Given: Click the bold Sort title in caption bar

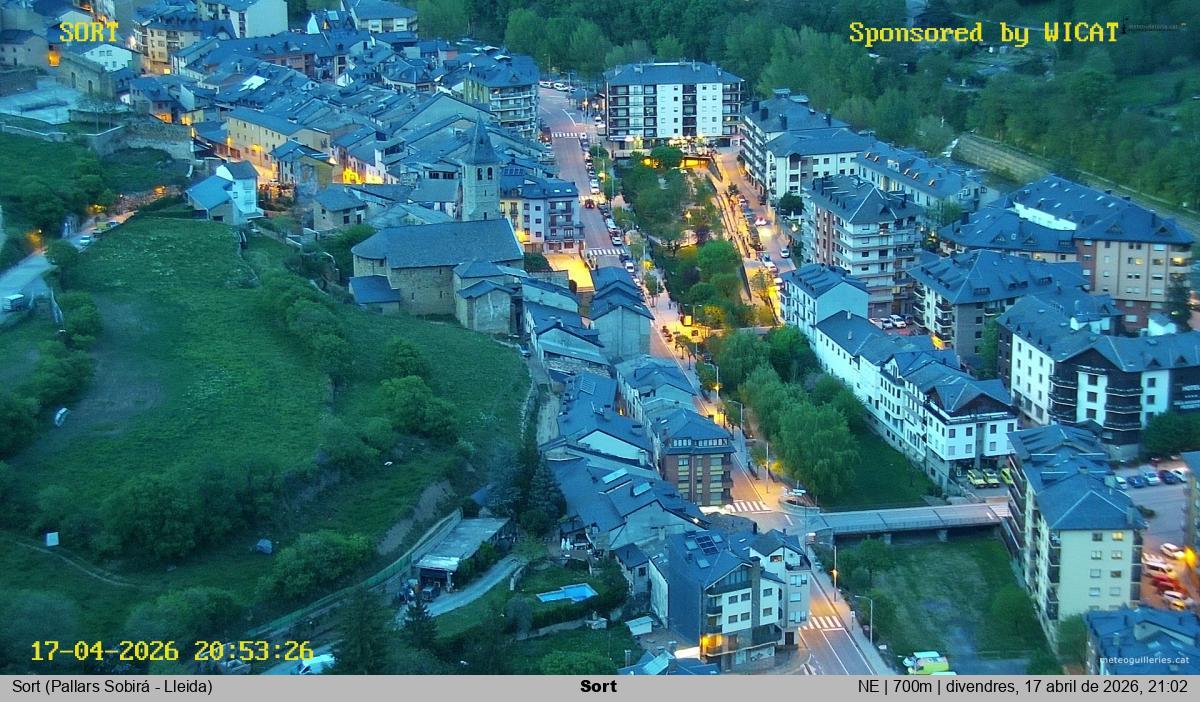Looking at the screenshot, I should point(598,687).
